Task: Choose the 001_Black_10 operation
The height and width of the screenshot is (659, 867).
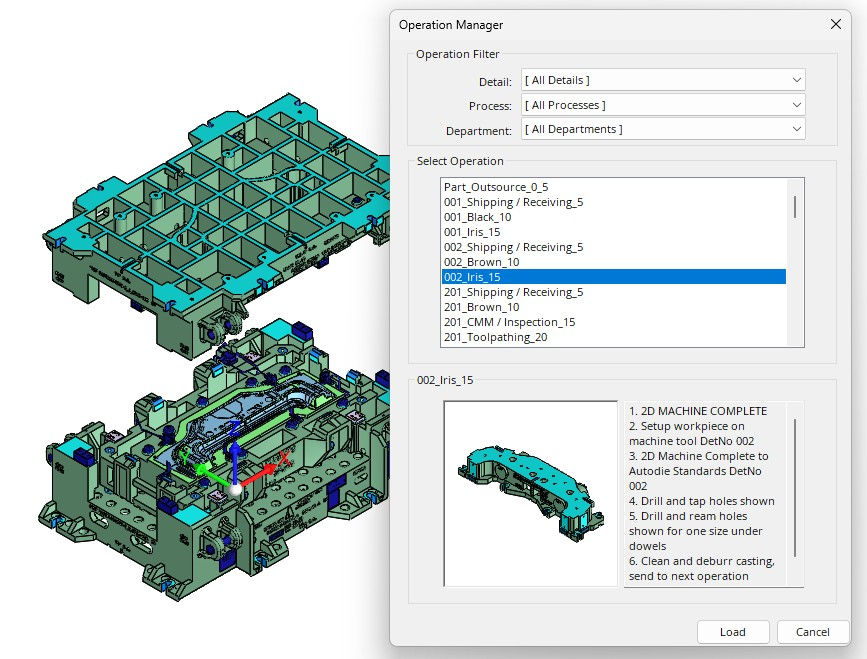Action: (614, 217)
